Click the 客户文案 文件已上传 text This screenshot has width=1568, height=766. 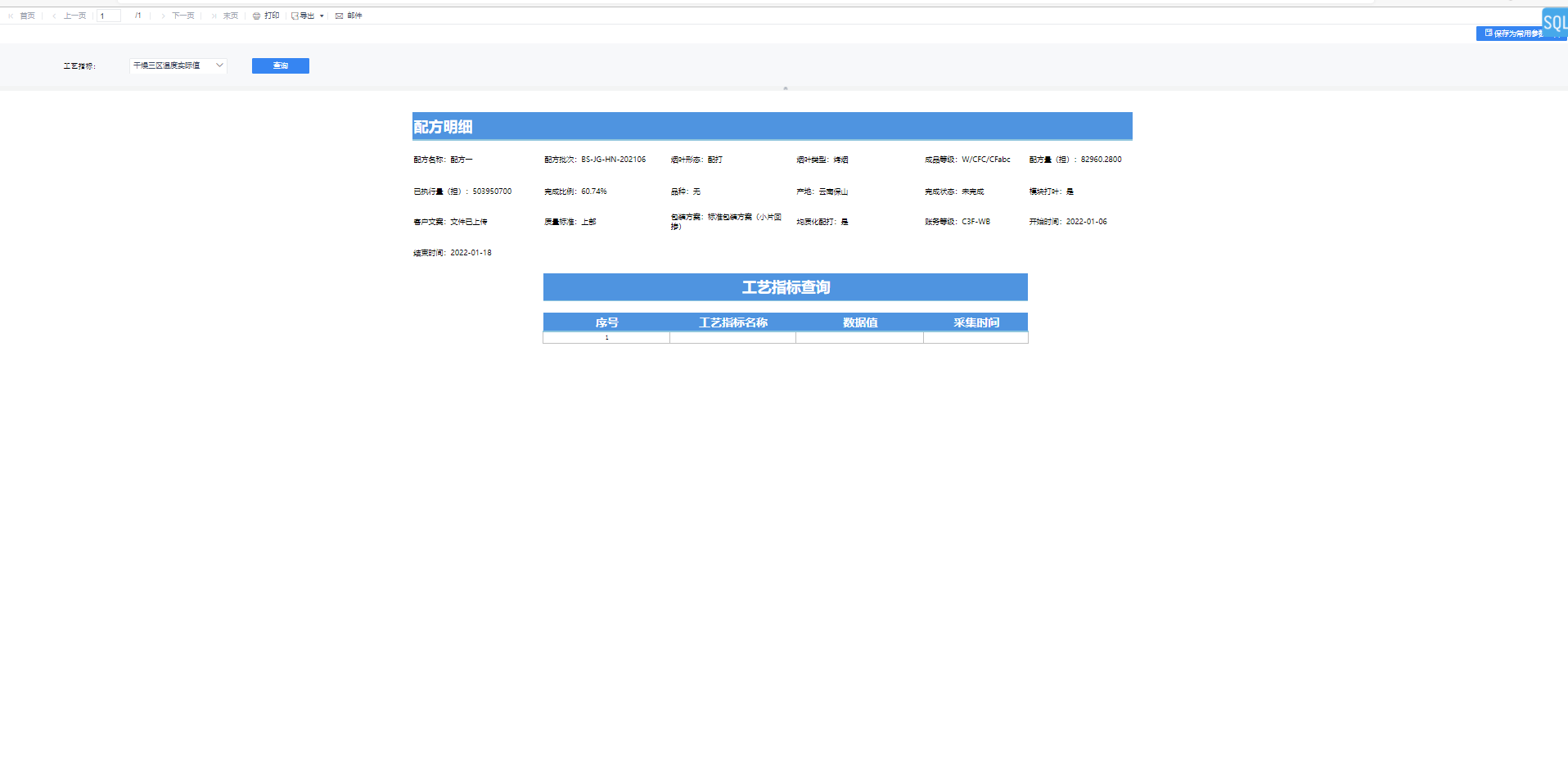point(450,222)
